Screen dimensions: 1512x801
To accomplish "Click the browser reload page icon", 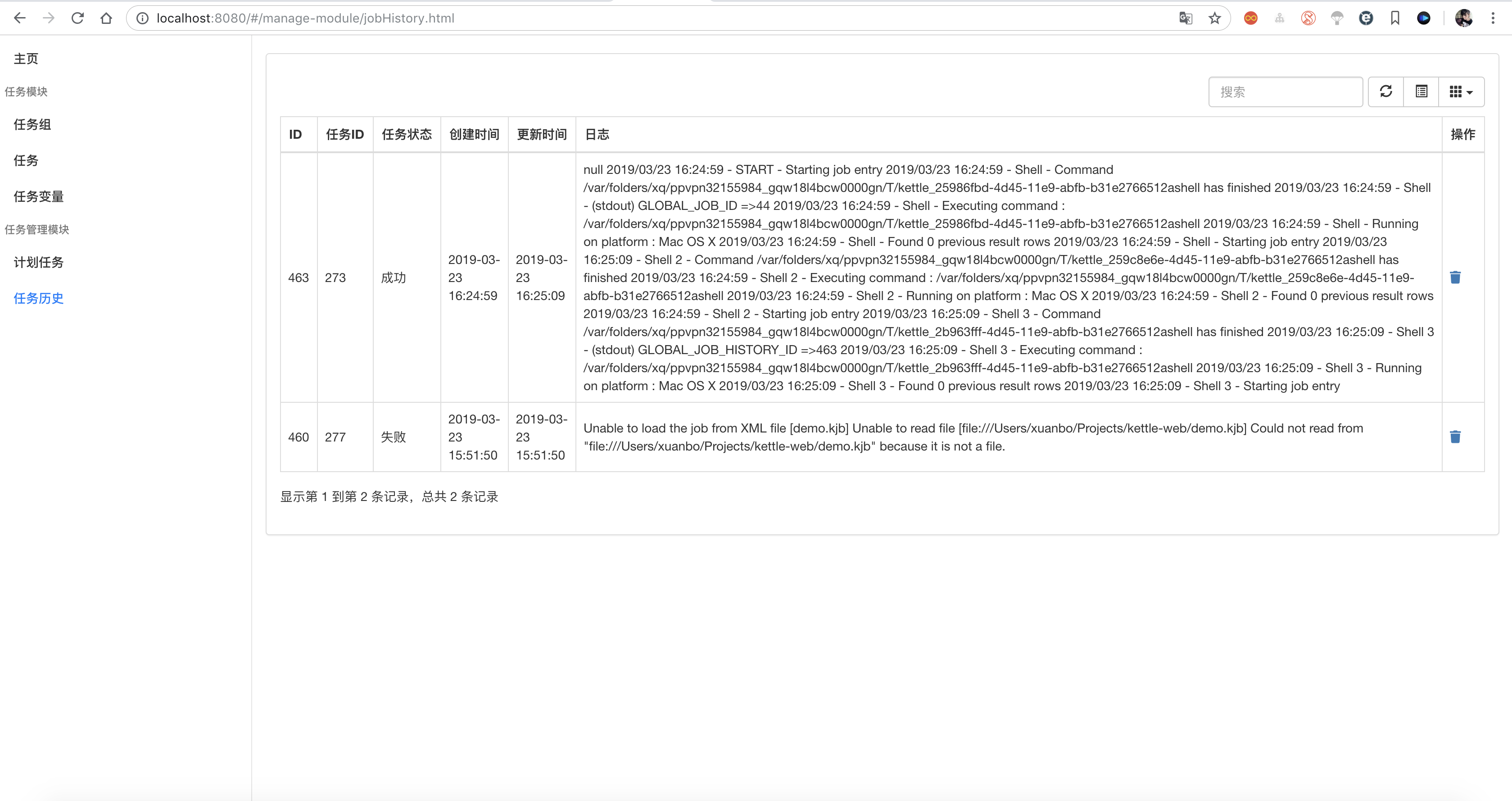I will [x=77, y=18].
